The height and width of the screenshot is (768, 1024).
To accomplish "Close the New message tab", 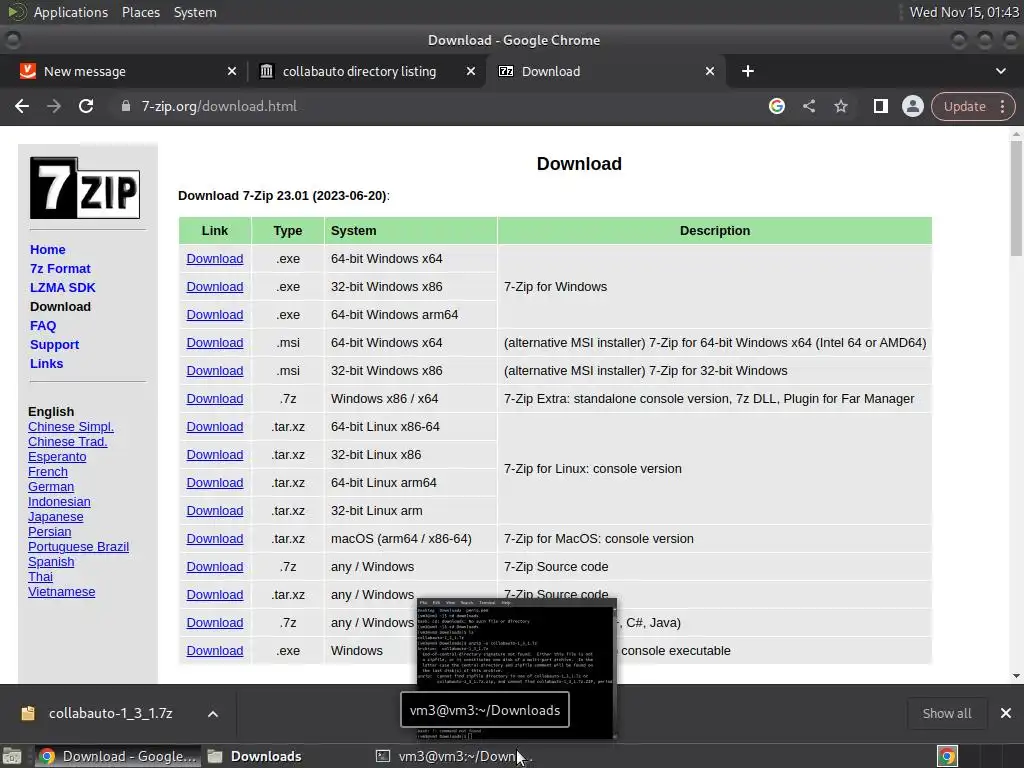I will (x=232, y=71).
